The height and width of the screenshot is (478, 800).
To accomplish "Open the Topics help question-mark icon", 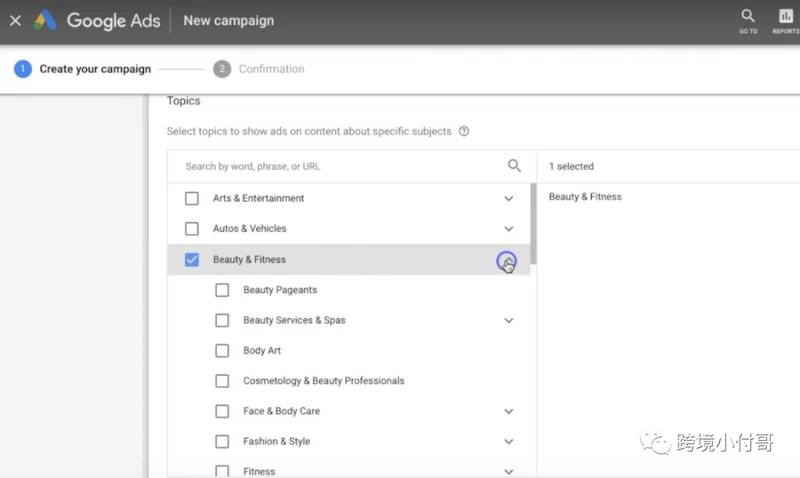I will coord(464,131).
